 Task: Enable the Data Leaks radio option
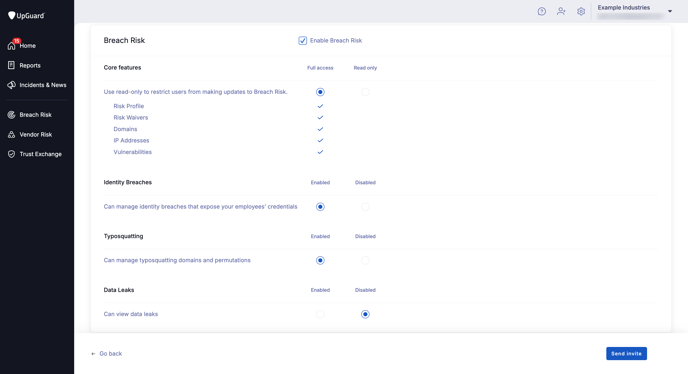coord(320,314)
